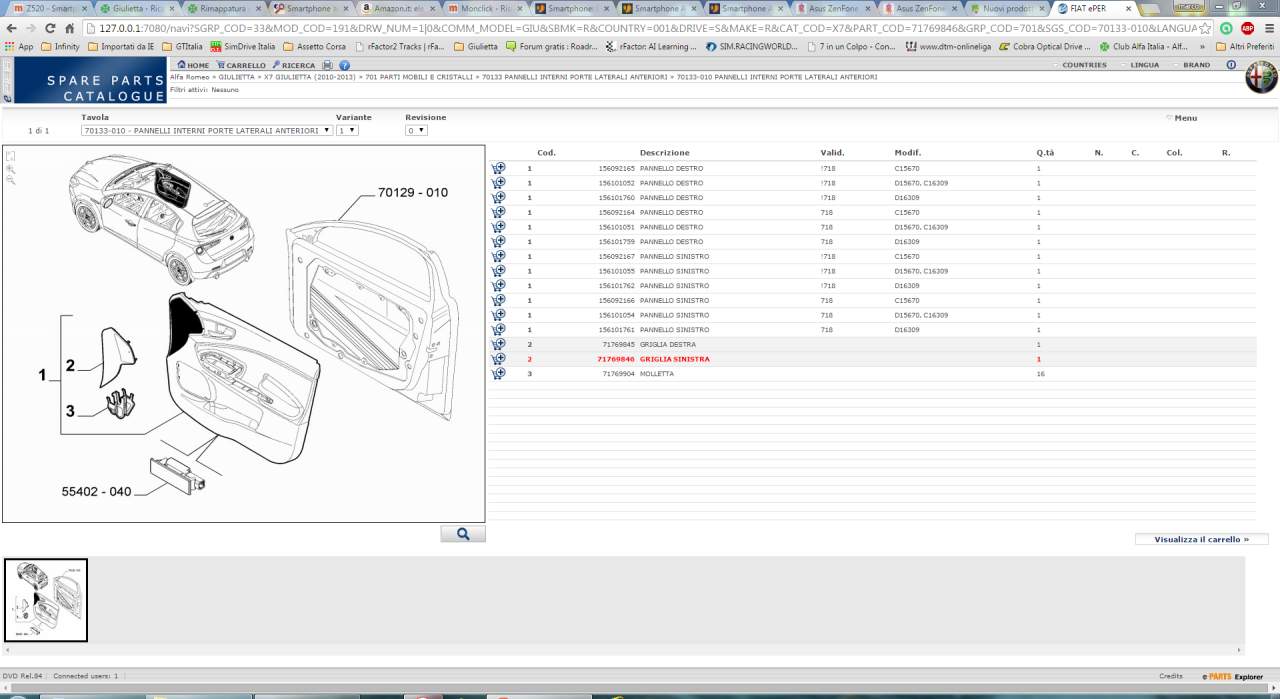
Task: Go back to previous page
Action: [11, 28]
